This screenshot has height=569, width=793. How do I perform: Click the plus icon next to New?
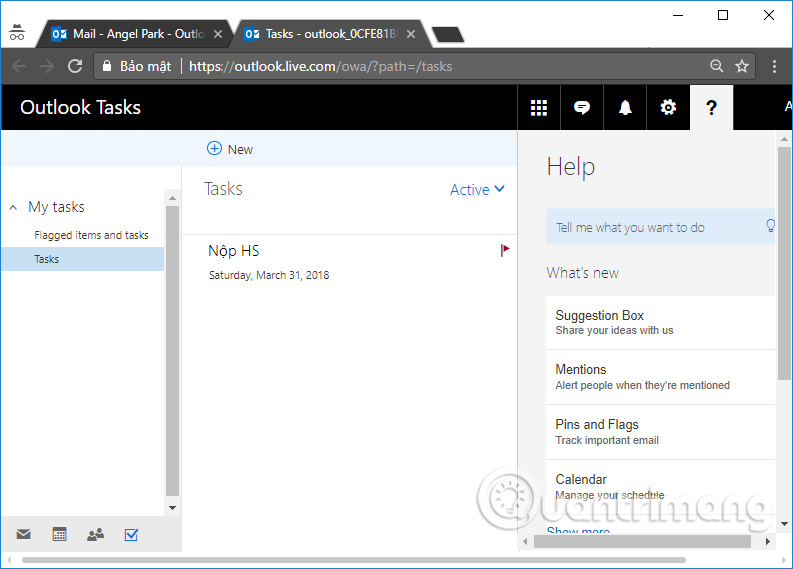pos(214,148)
